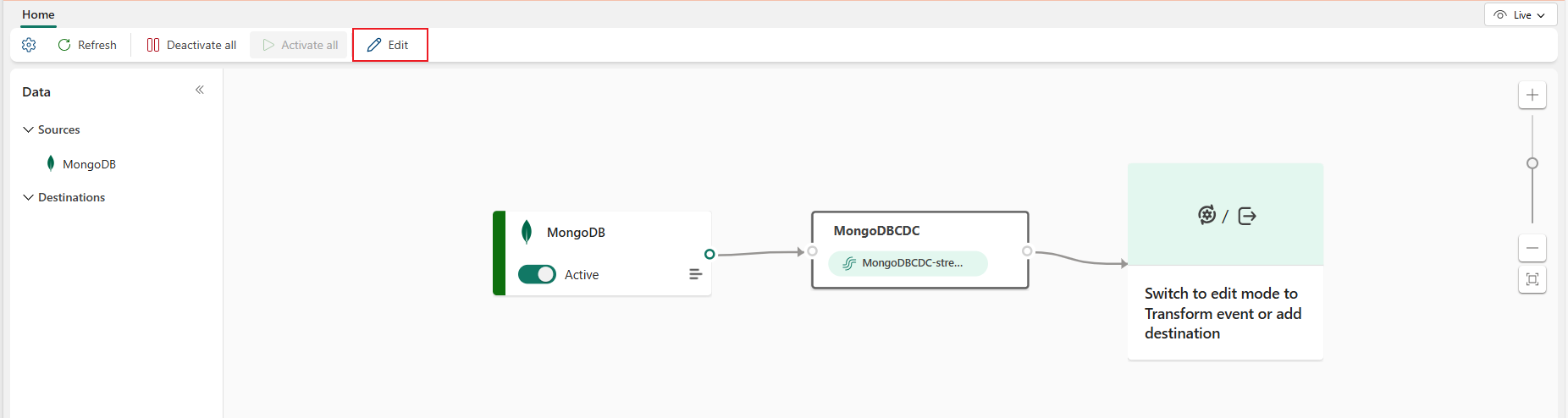Click the pencil icon on the Edit button
Screen dimensions: 1568x418
(x=374, y=45)
